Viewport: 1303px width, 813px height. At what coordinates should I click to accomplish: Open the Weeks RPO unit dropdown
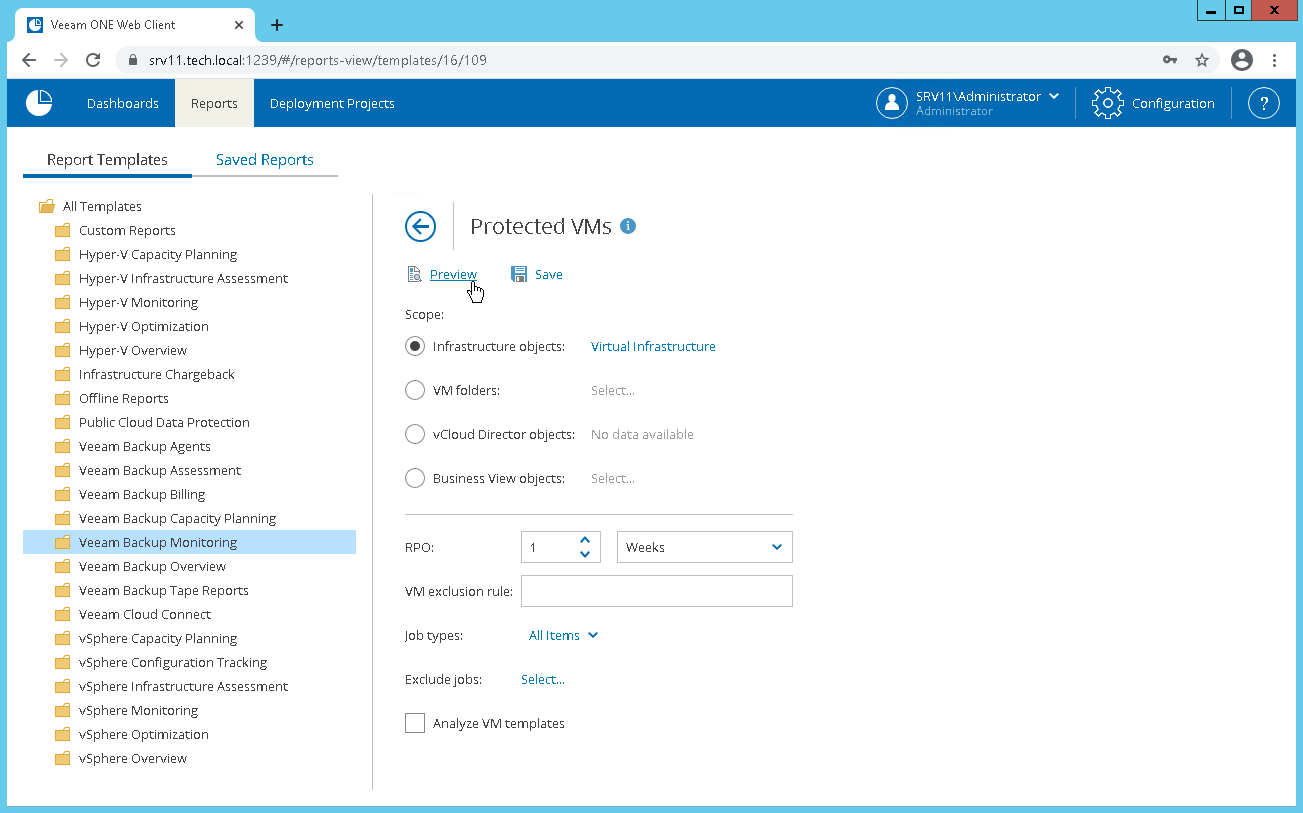coord(705,547)
